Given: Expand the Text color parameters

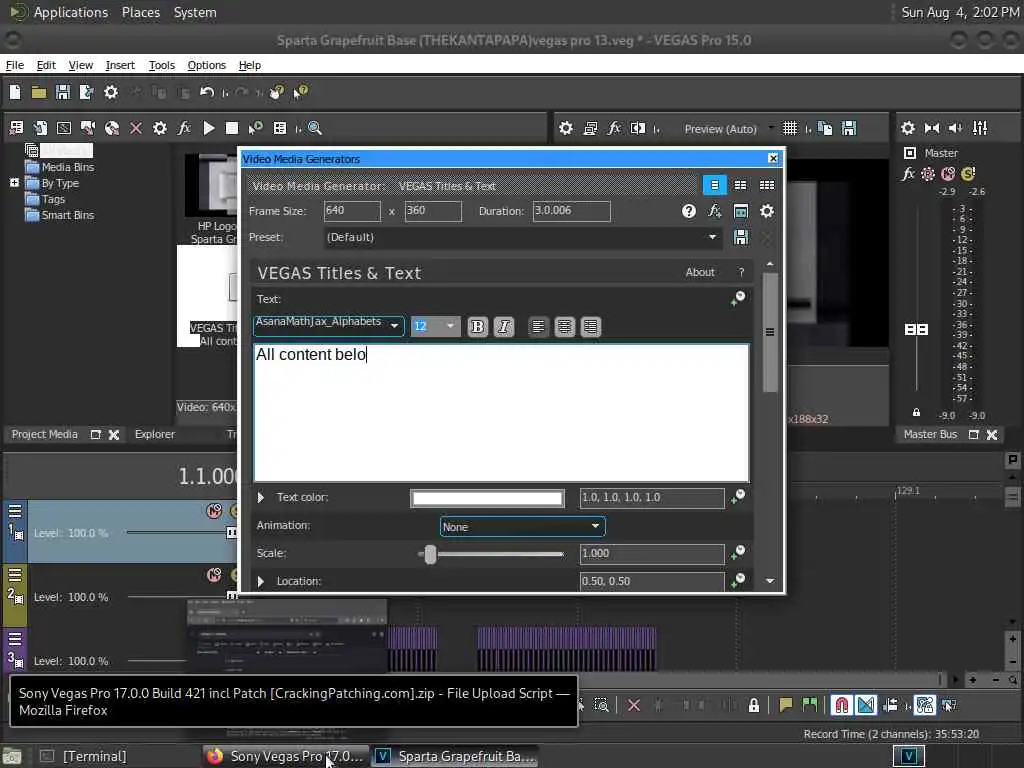Looking at the screenshot, I should coord(261,498).
